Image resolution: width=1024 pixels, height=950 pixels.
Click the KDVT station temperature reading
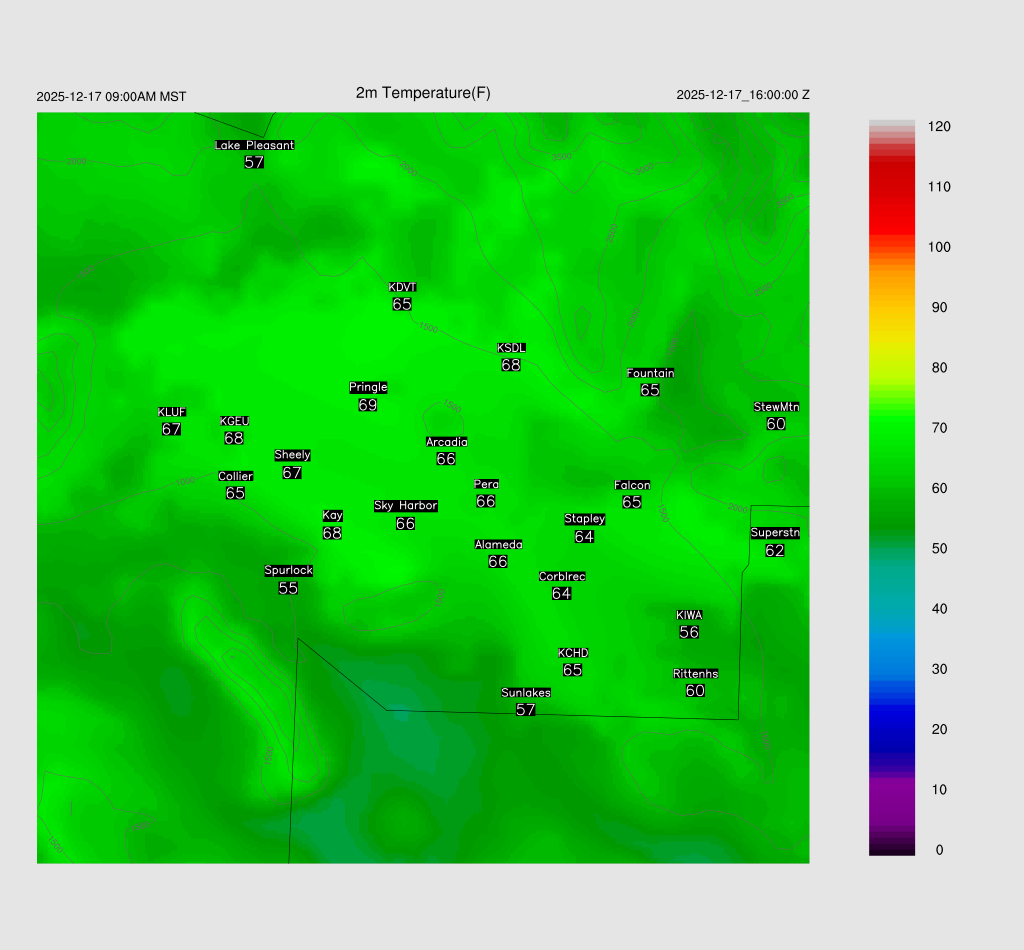tap(402, 304)
